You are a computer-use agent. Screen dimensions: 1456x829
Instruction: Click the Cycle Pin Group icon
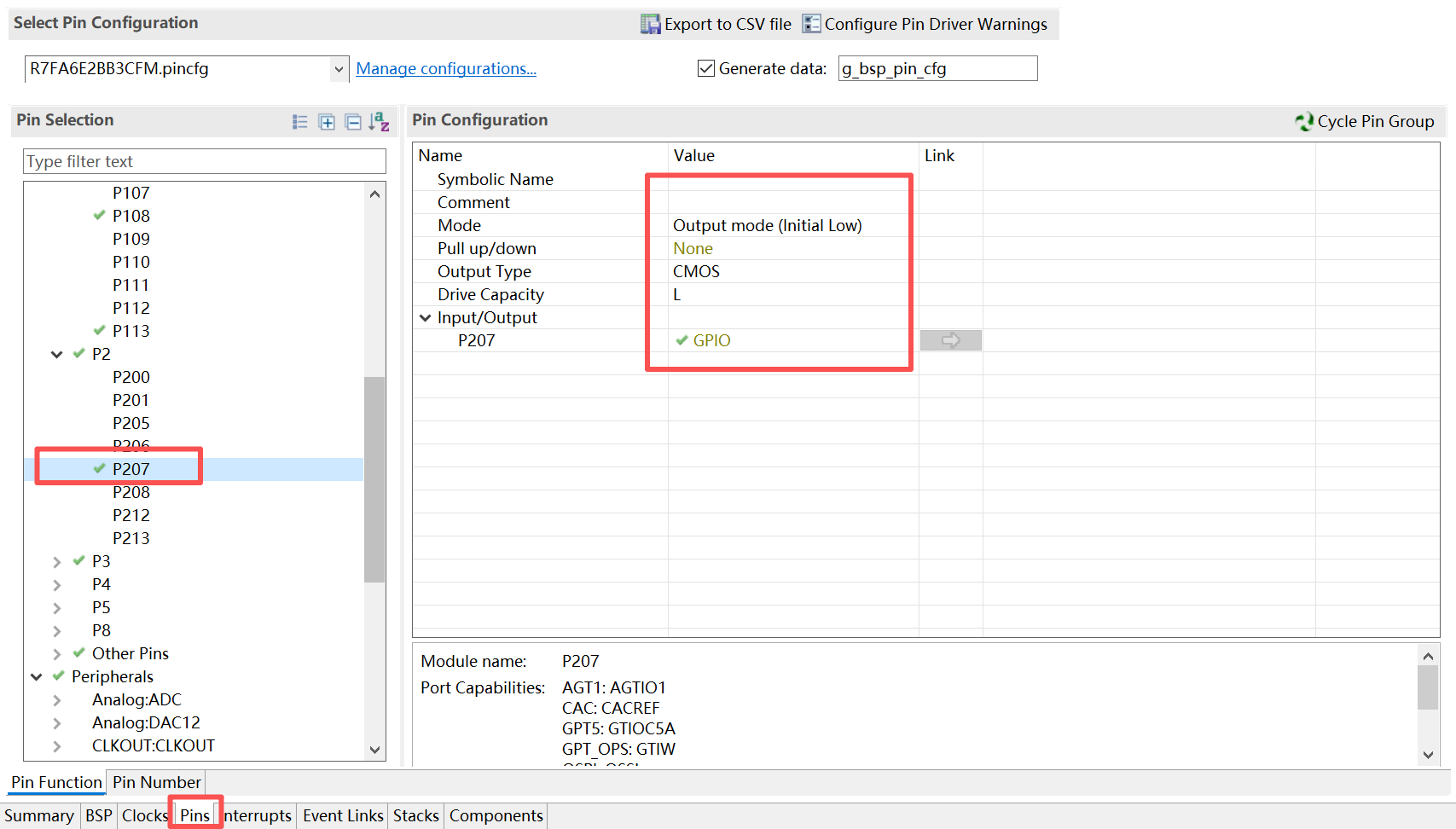click(1304, 121)
